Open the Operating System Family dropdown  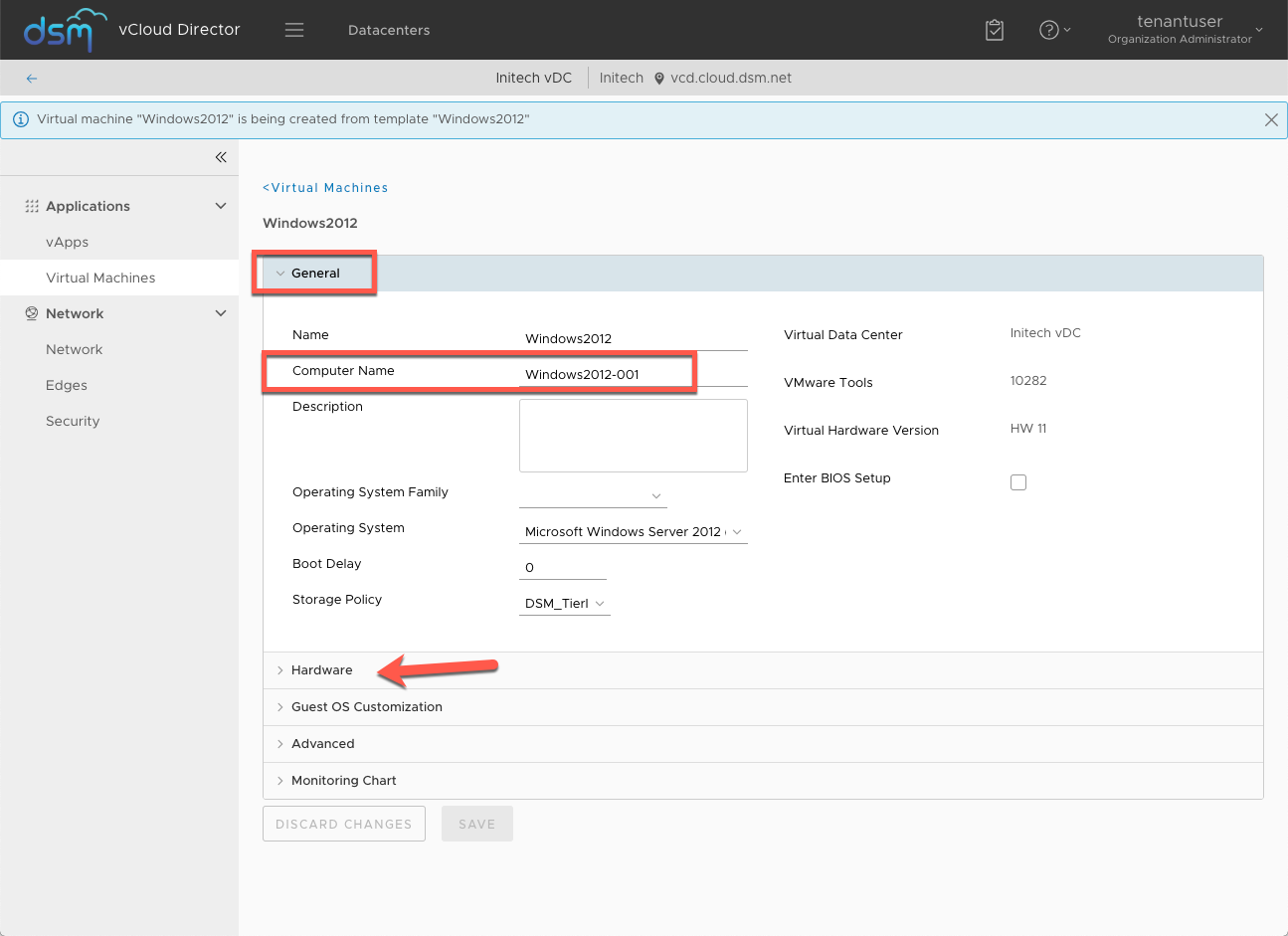(x=593, y=495)
